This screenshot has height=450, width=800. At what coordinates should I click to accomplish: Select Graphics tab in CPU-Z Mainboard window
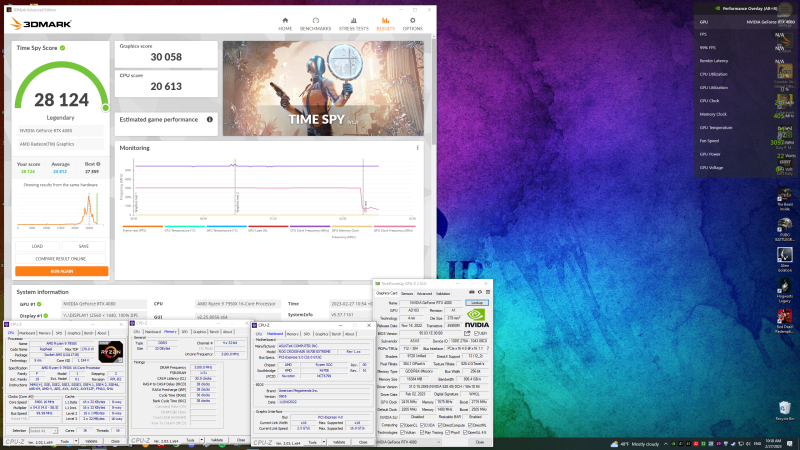321,334
